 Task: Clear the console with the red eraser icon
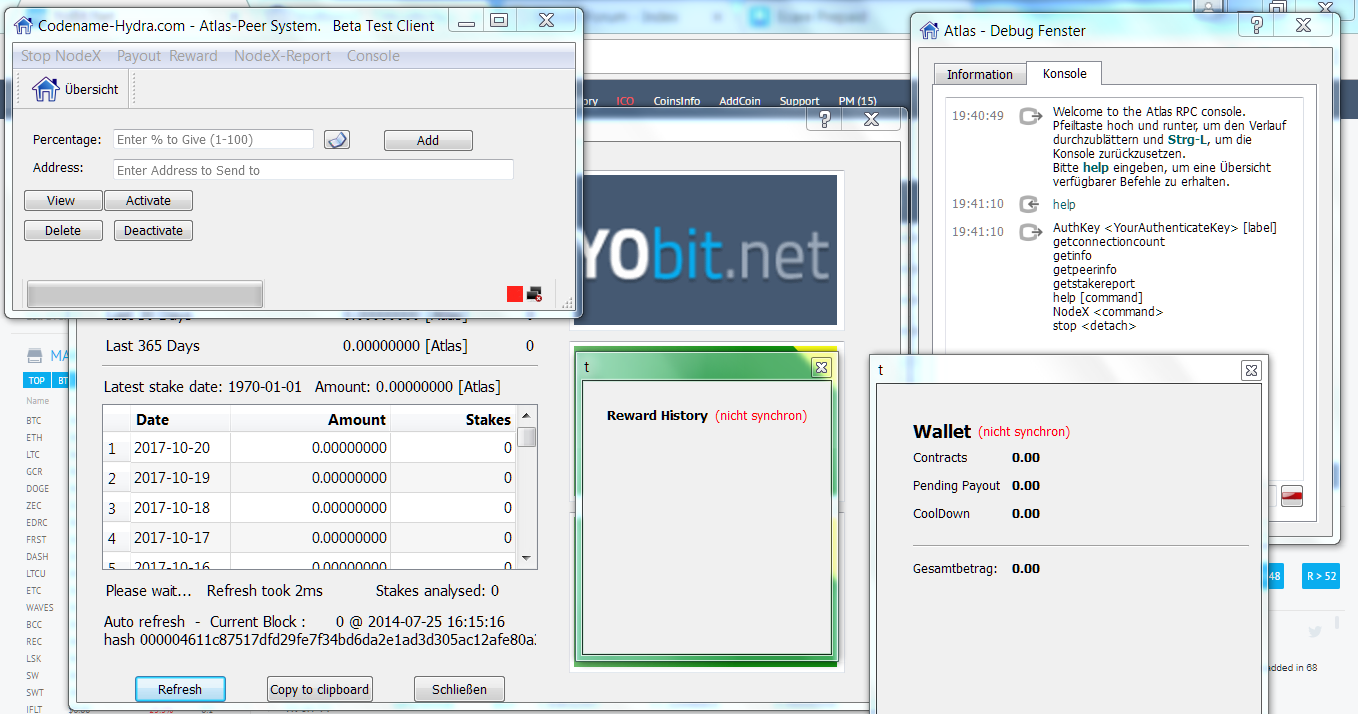point(1292,496)
